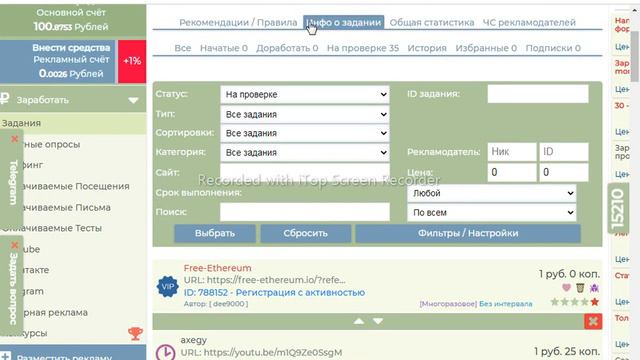The image size is (640, 360).
Task: Click the down arrow on green bar
Action: [x=378, y=321]
